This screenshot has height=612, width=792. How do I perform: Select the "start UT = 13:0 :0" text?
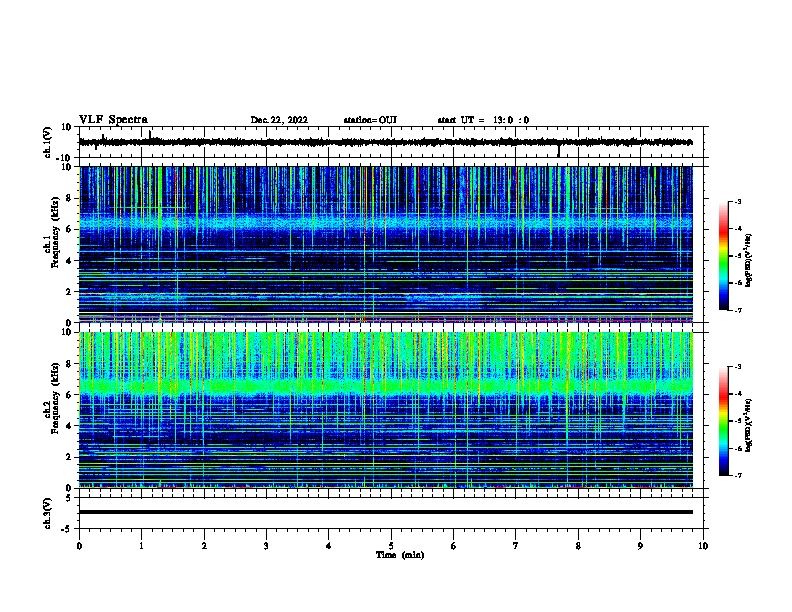[x=483, y=120]
